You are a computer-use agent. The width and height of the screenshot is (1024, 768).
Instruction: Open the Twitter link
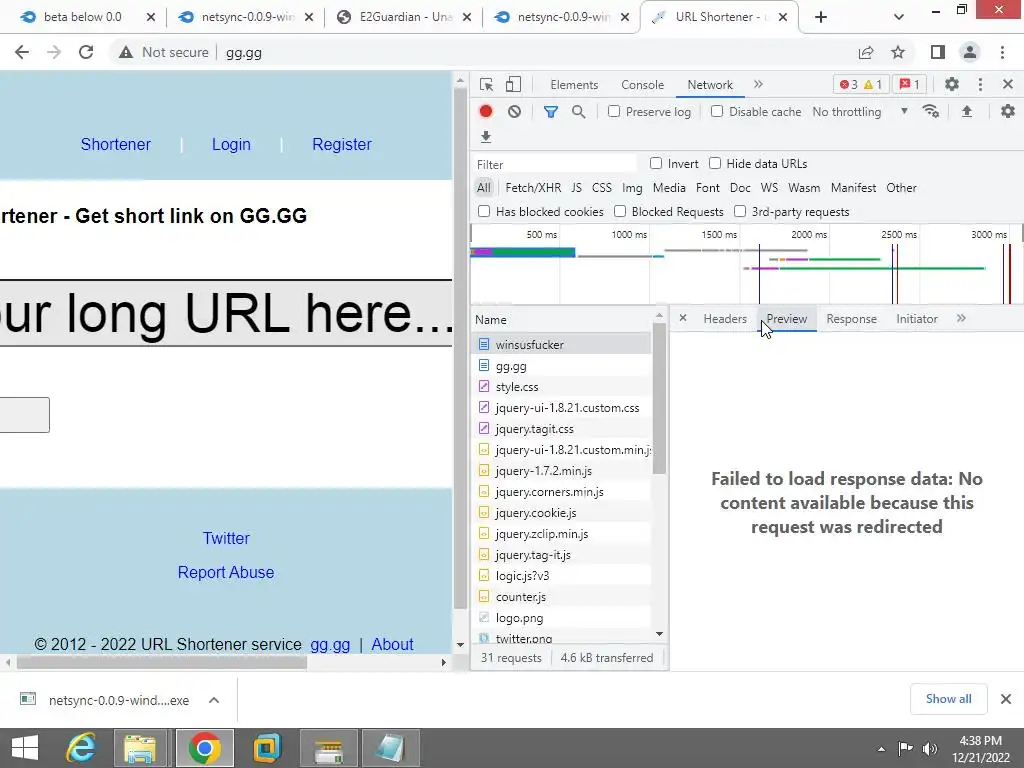(x=226, y=538)
